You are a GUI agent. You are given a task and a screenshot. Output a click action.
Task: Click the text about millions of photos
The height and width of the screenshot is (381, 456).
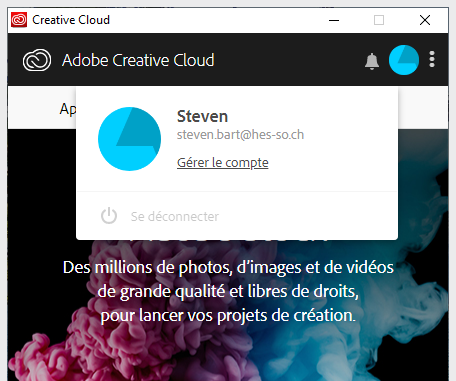tap(228, 291)
